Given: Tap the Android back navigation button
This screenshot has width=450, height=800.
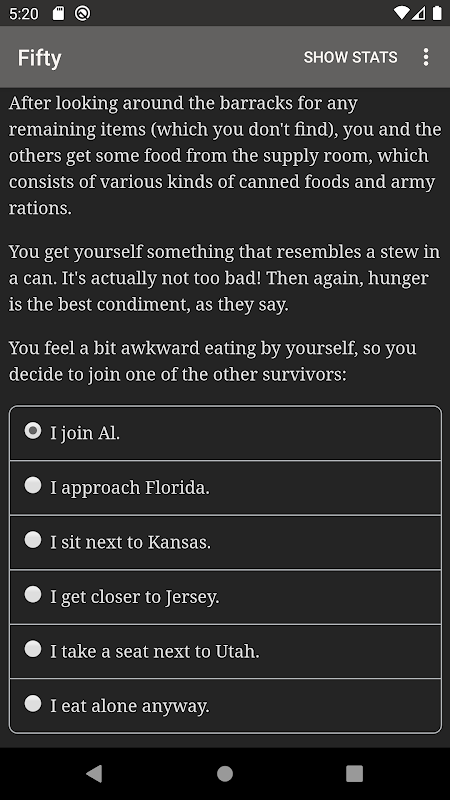Looking at the screenshot, I should 94,773.
